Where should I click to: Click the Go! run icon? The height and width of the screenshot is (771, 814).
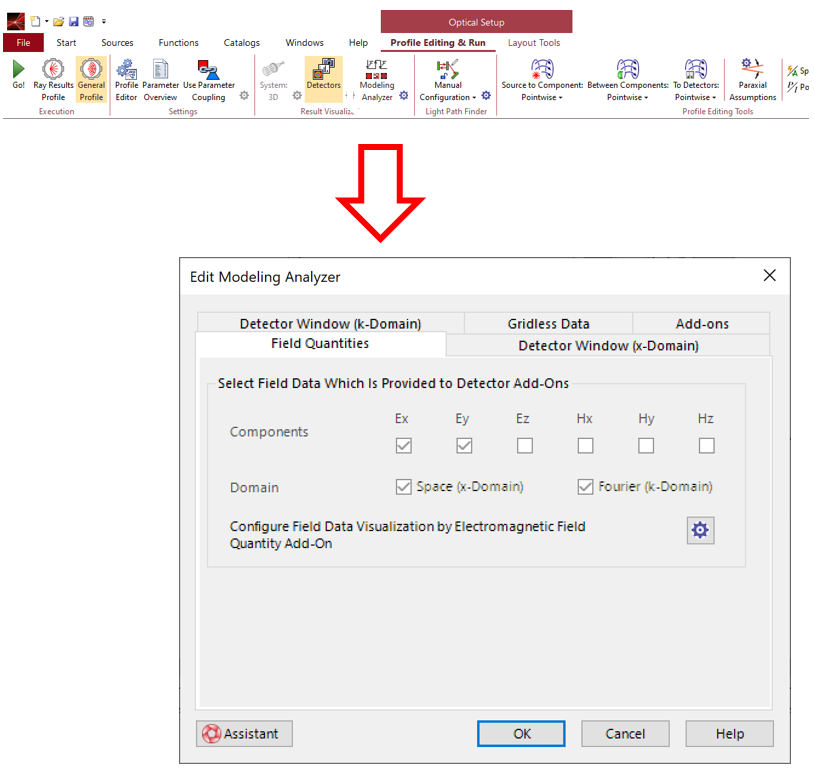pyautogui.click(x=18, y=72)
